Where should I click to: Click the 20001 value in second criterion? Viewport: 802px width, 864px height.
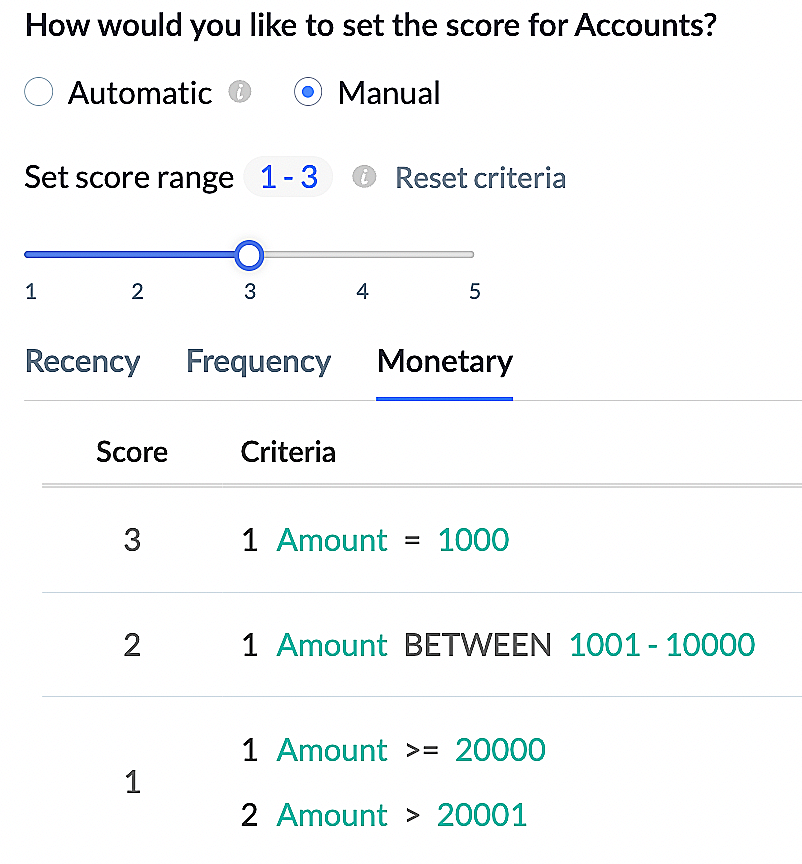[x=482, y=815]
